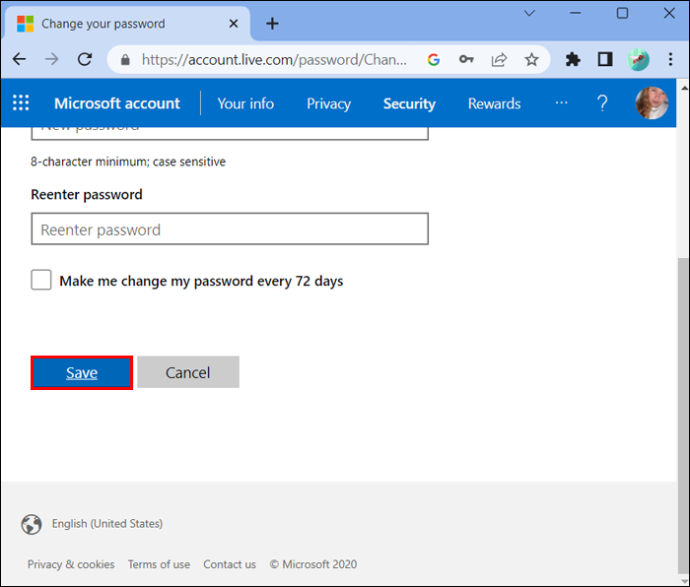Screen dimensions: 690x587
Task: Open the Microsoft app launcher grid
Action: (x=21, y=103)
